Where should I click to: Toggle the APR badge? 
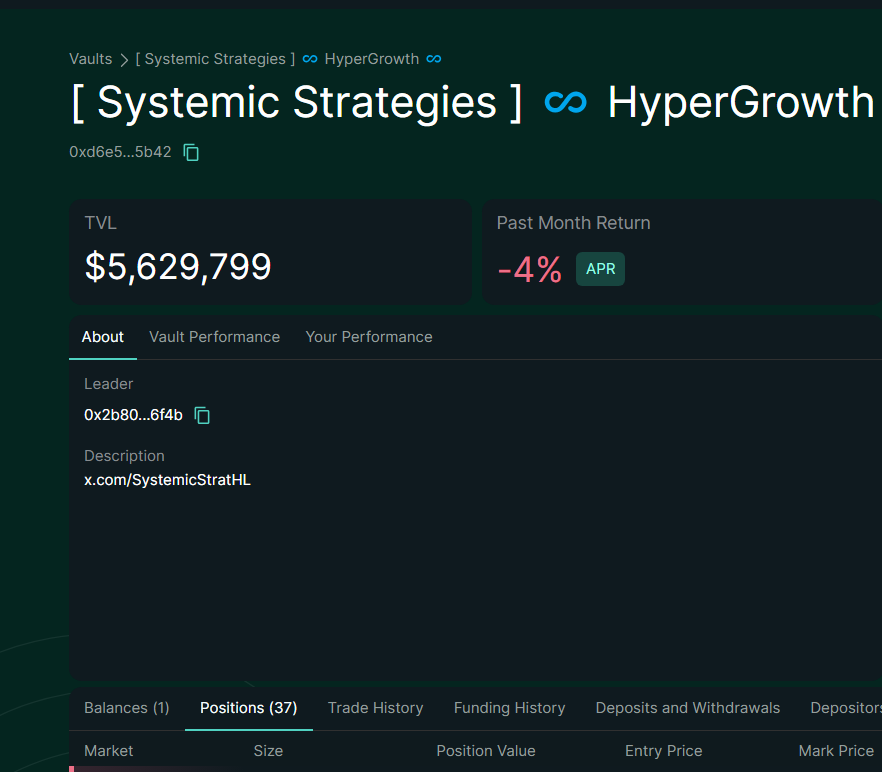[600, 269]
